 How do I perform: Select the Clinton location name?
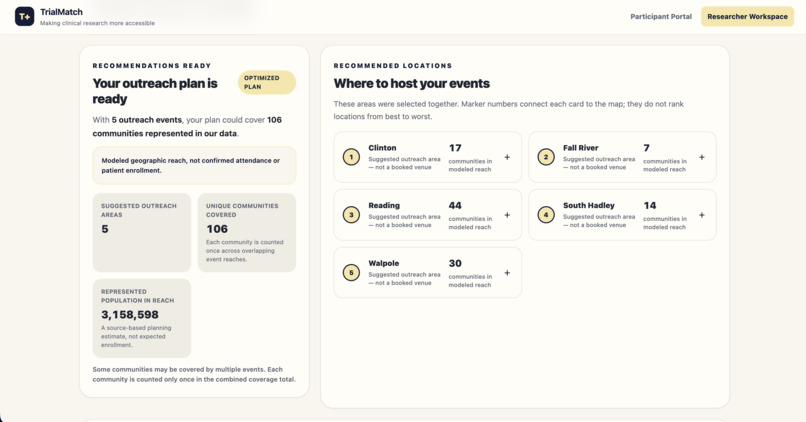point(382,148)
